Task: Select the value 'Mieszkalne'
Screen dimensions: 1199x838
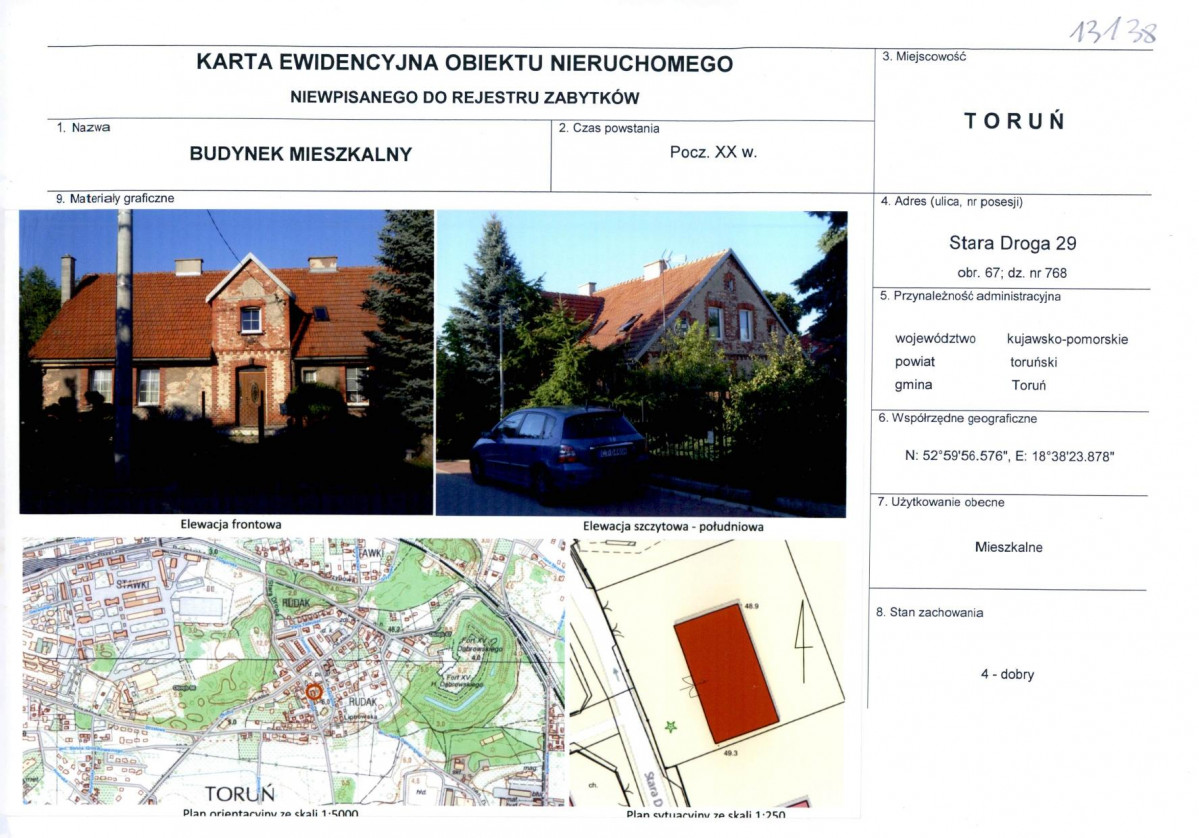Action: (1009, 547)
